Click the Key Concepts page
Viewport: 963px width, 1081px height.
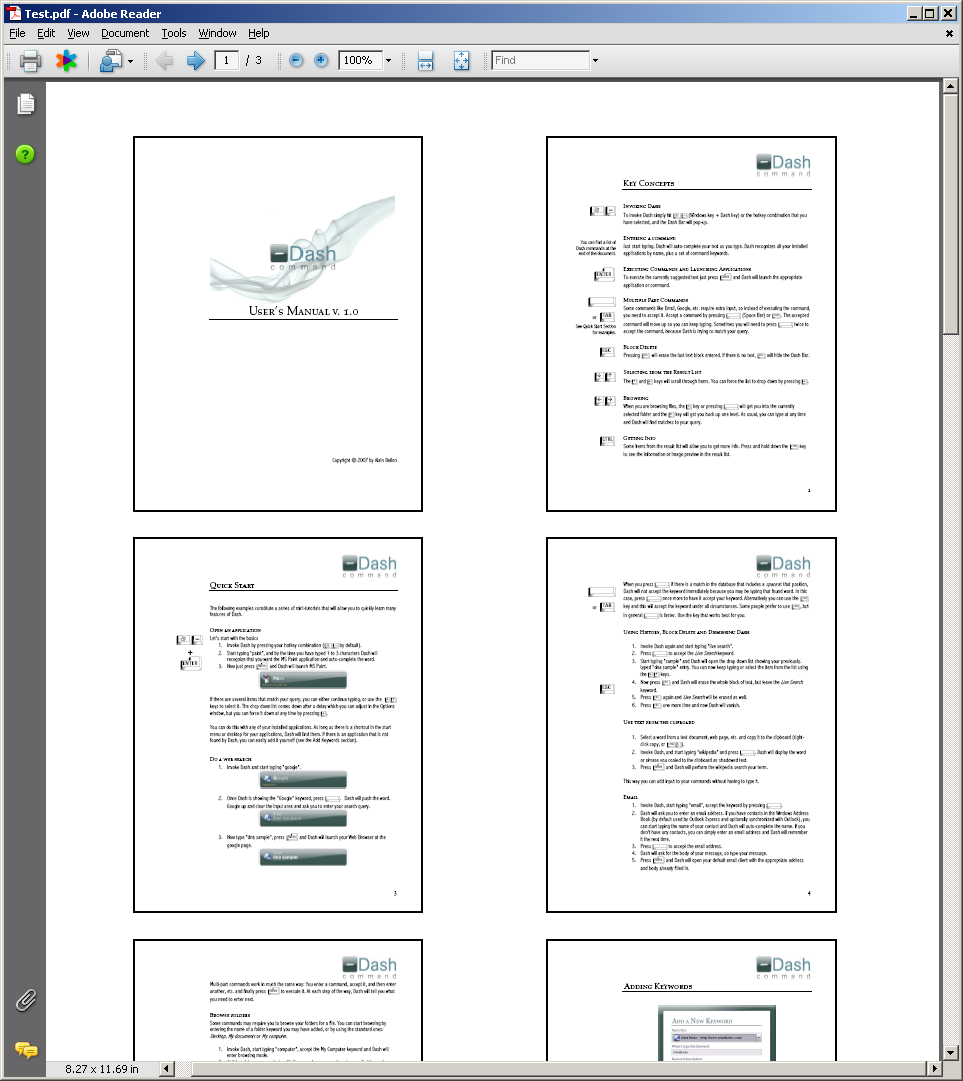tap(691, 324)
